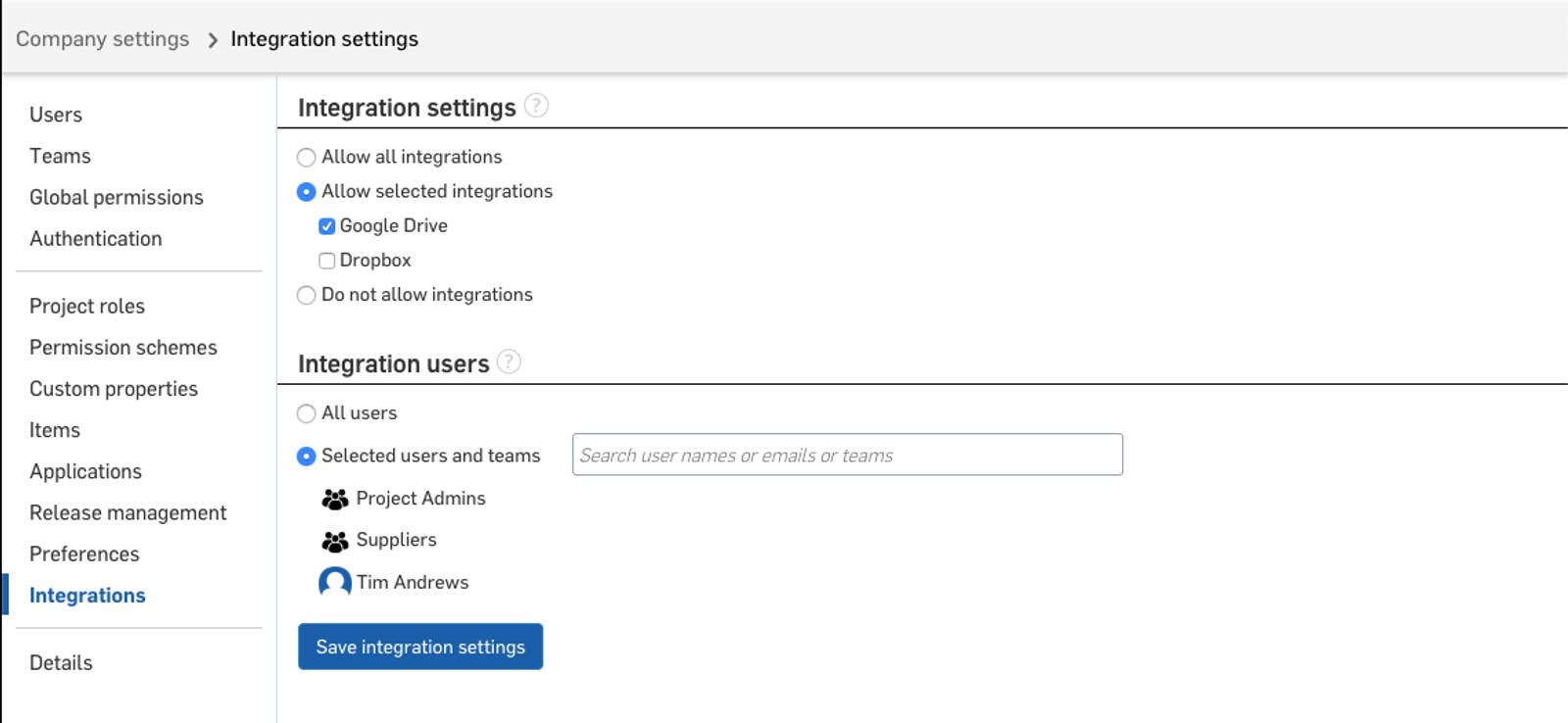Click the search users or teams field
This screenshot has height=723, width=1568.
click(847, 456)
